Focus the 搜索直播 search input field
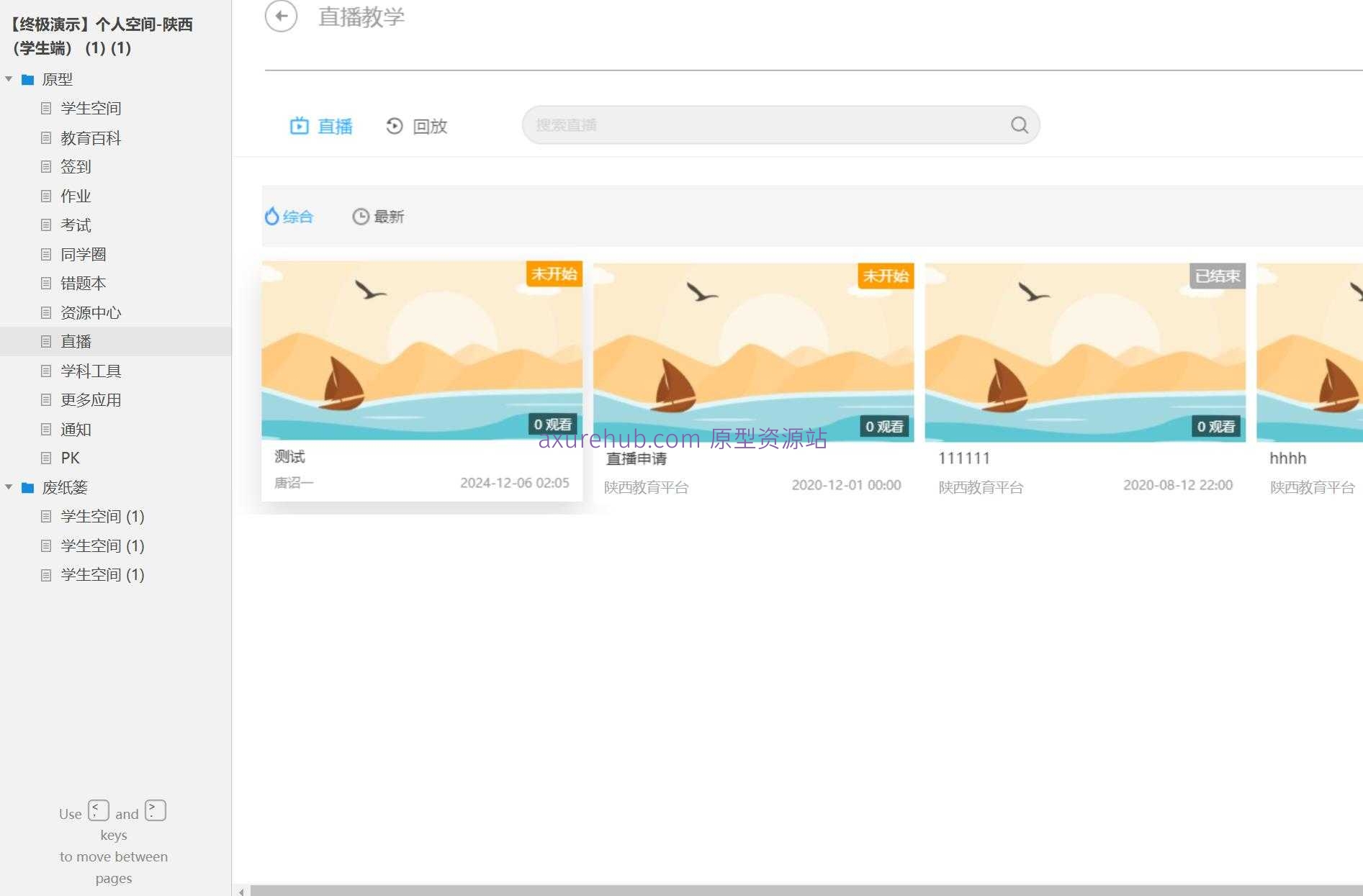Viewport: 1363px width, 896px height. 763,125
